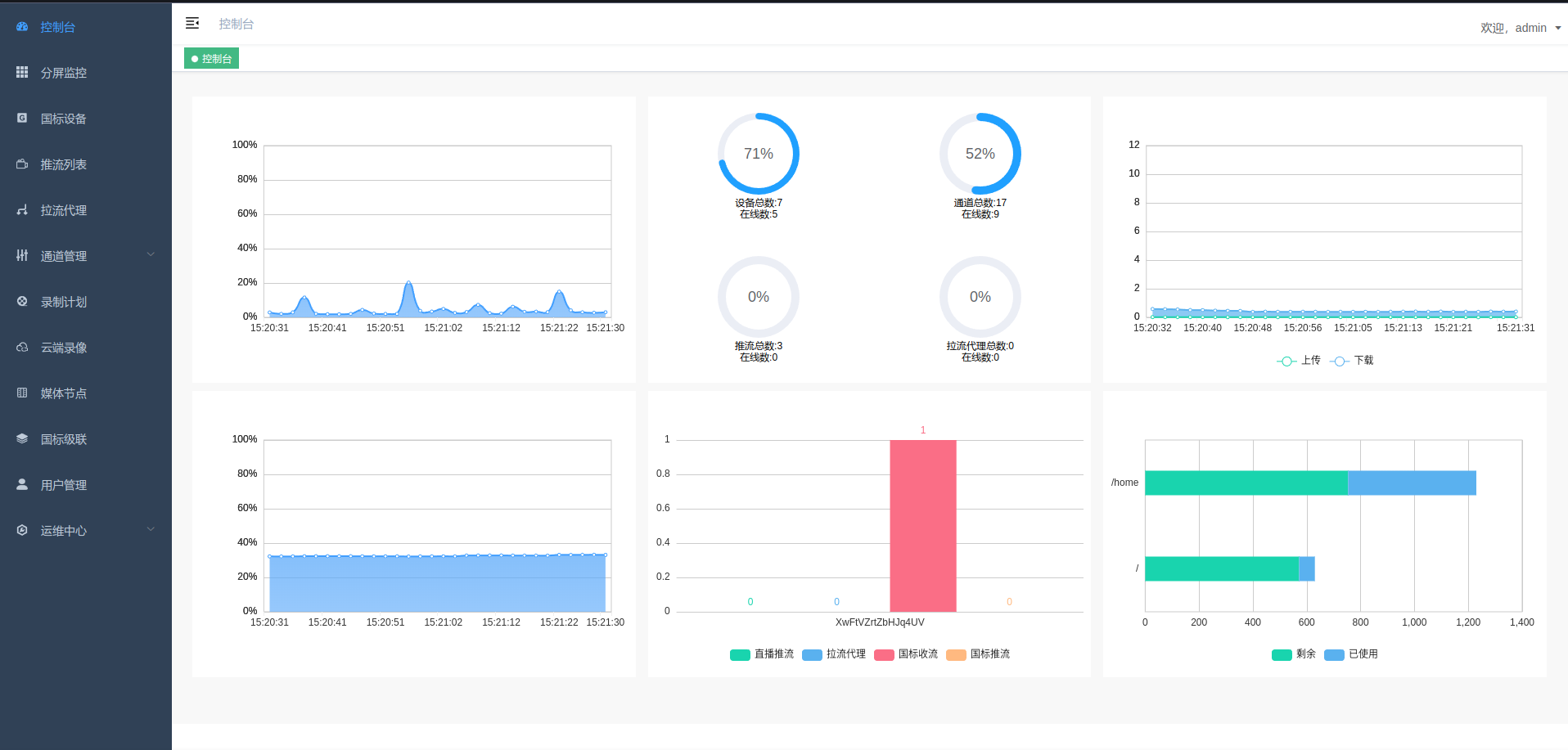The width and height of the screenshot is (1568, 750).
Task: Click the 控制台 breadcrumb link
Action: (x=237, y=25)
